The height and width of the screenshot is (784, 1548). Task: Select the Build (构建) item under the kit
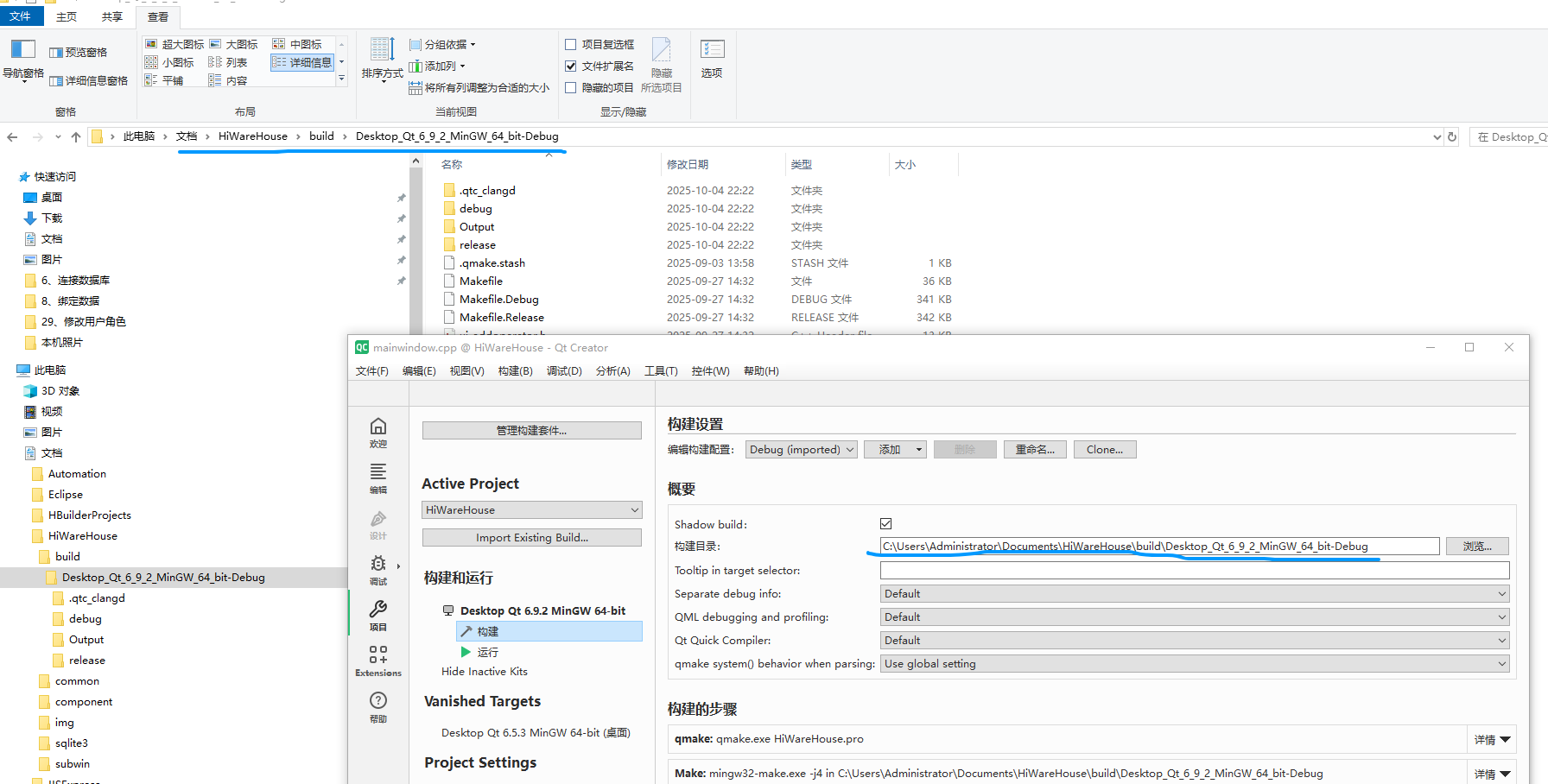549,631
